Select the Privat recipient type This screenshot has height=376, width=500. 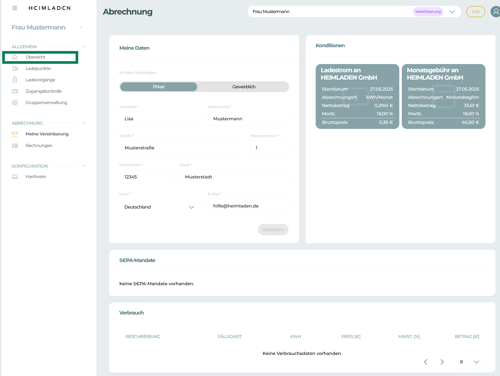click(159, 87)
